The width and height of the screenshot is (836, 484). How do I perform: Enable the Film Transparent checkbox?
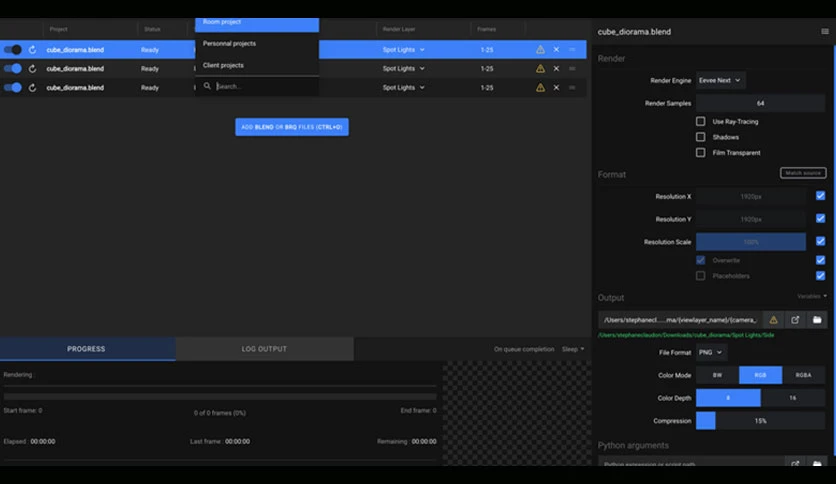701,152
